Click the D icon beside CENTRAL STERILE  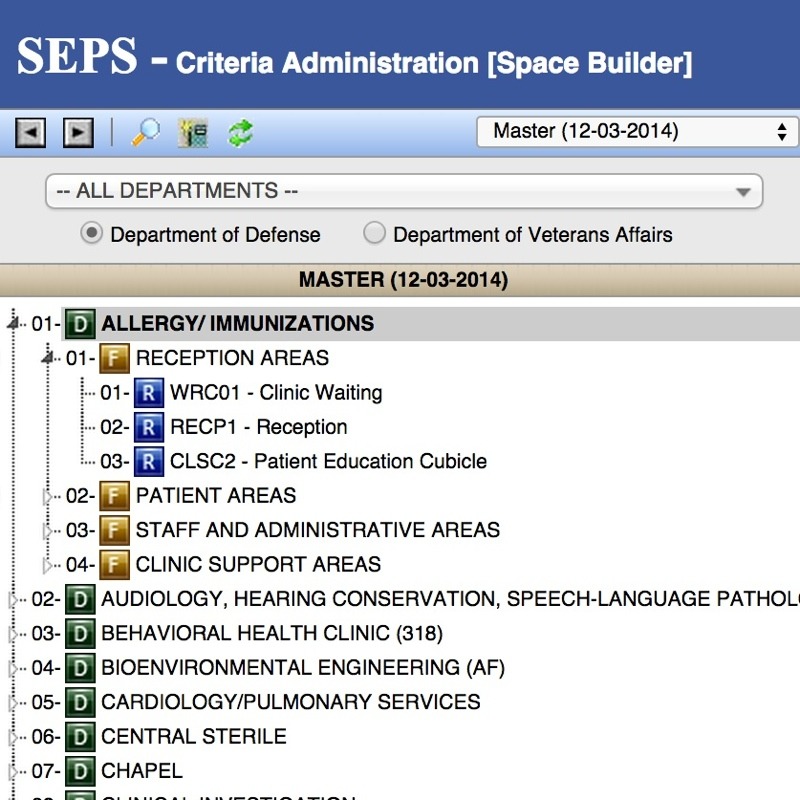pyautogui.click(x=80, y=737)
